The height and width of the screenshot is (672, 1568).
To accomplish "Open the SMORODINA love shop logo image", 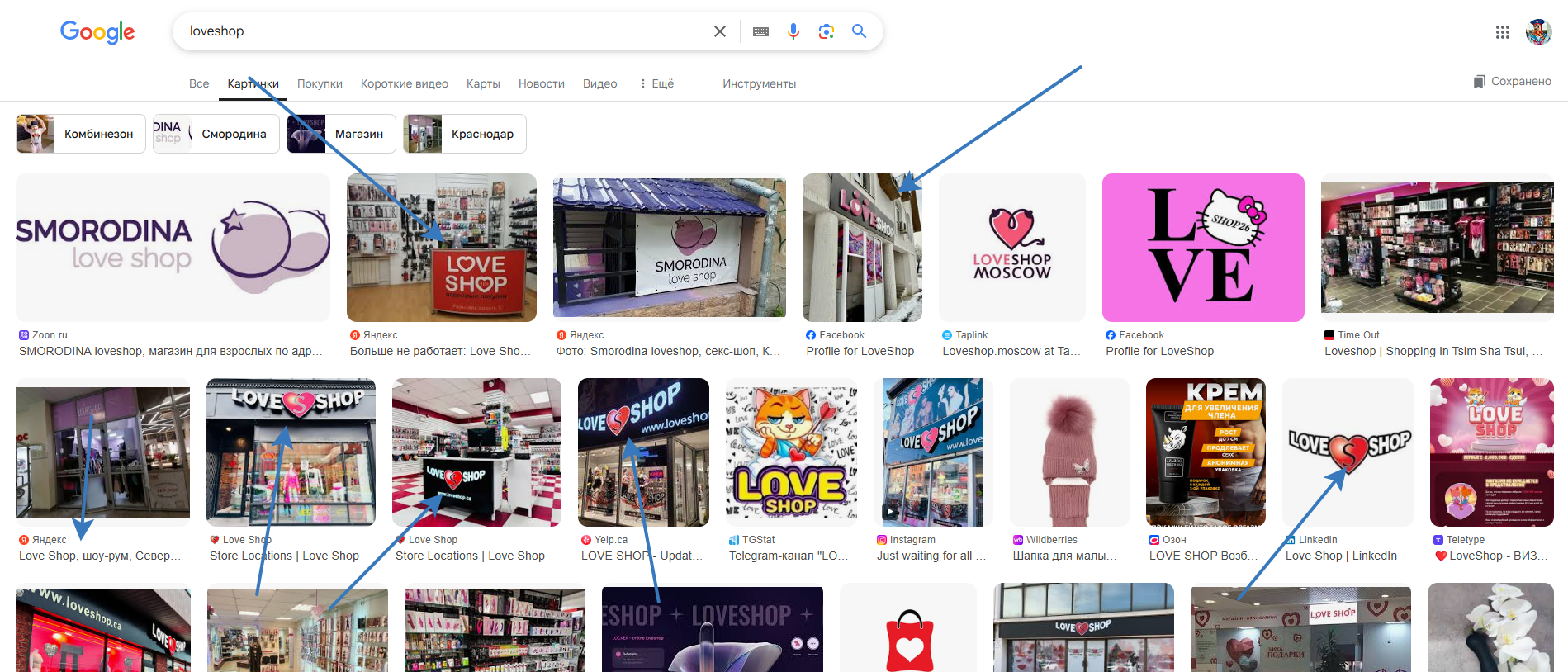I will coord(173,248).
